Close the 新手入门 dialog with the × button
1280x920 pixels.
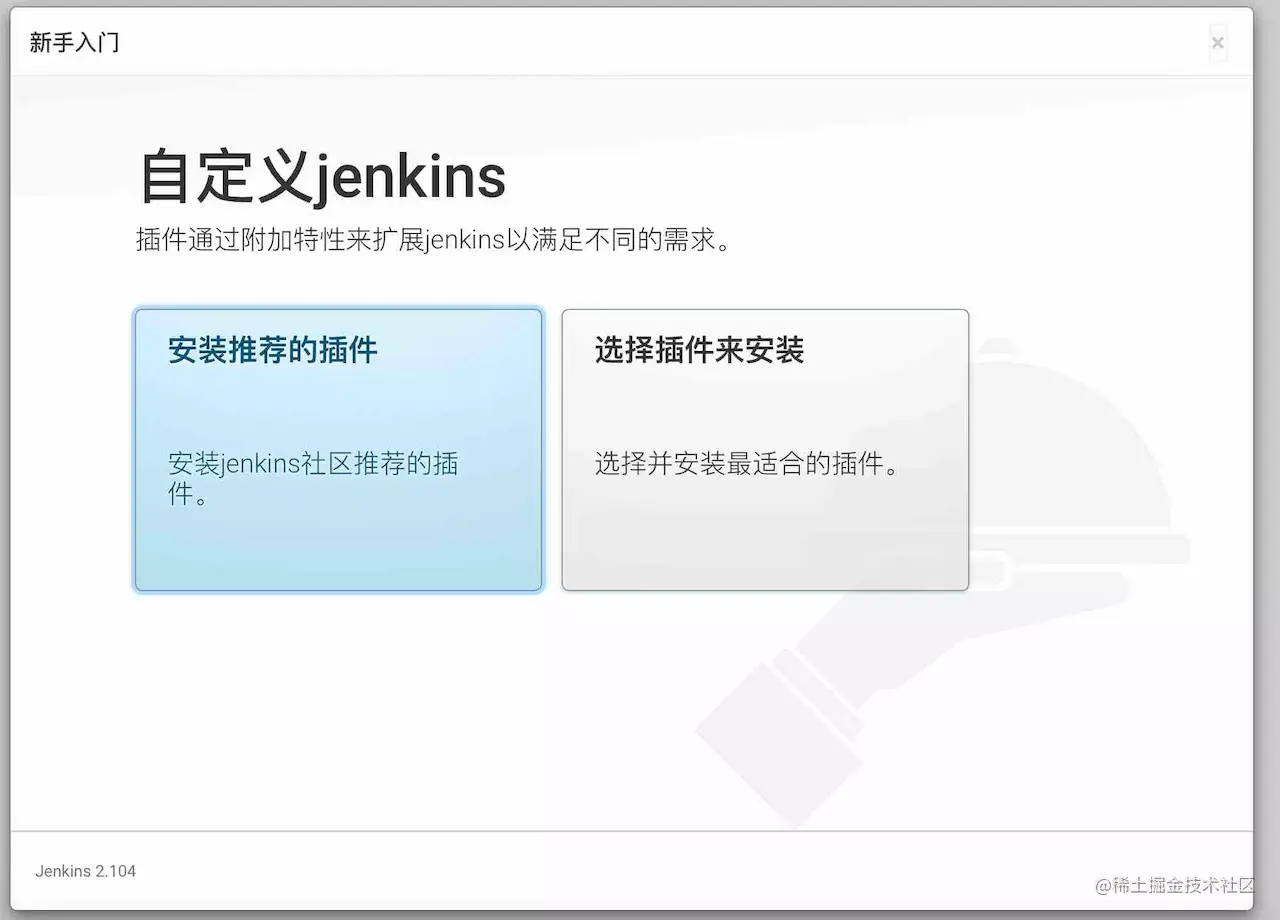1217,42
